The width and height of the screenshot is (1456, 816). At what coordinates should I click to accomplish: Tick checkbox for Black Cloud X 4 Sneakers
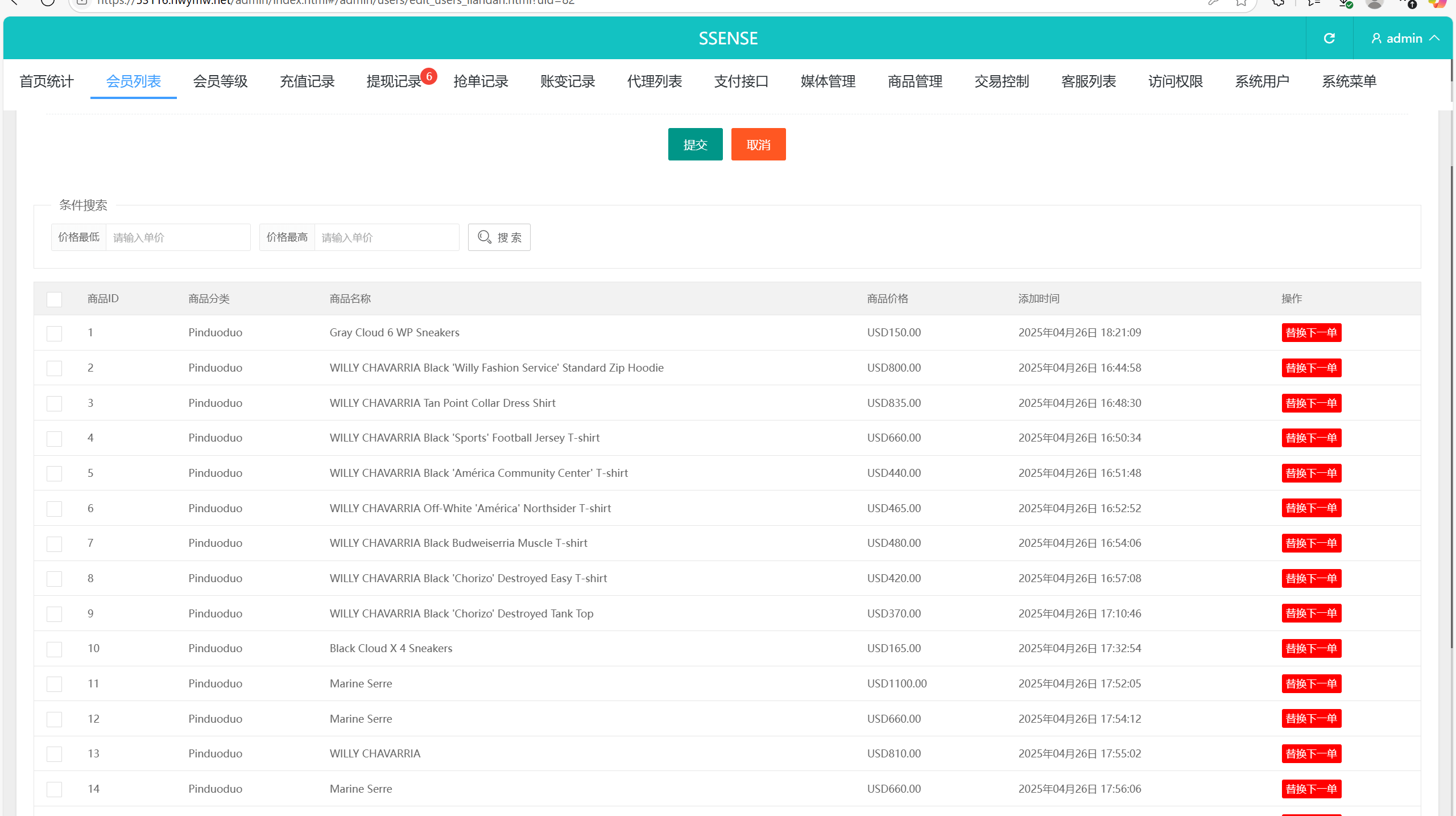54,649
